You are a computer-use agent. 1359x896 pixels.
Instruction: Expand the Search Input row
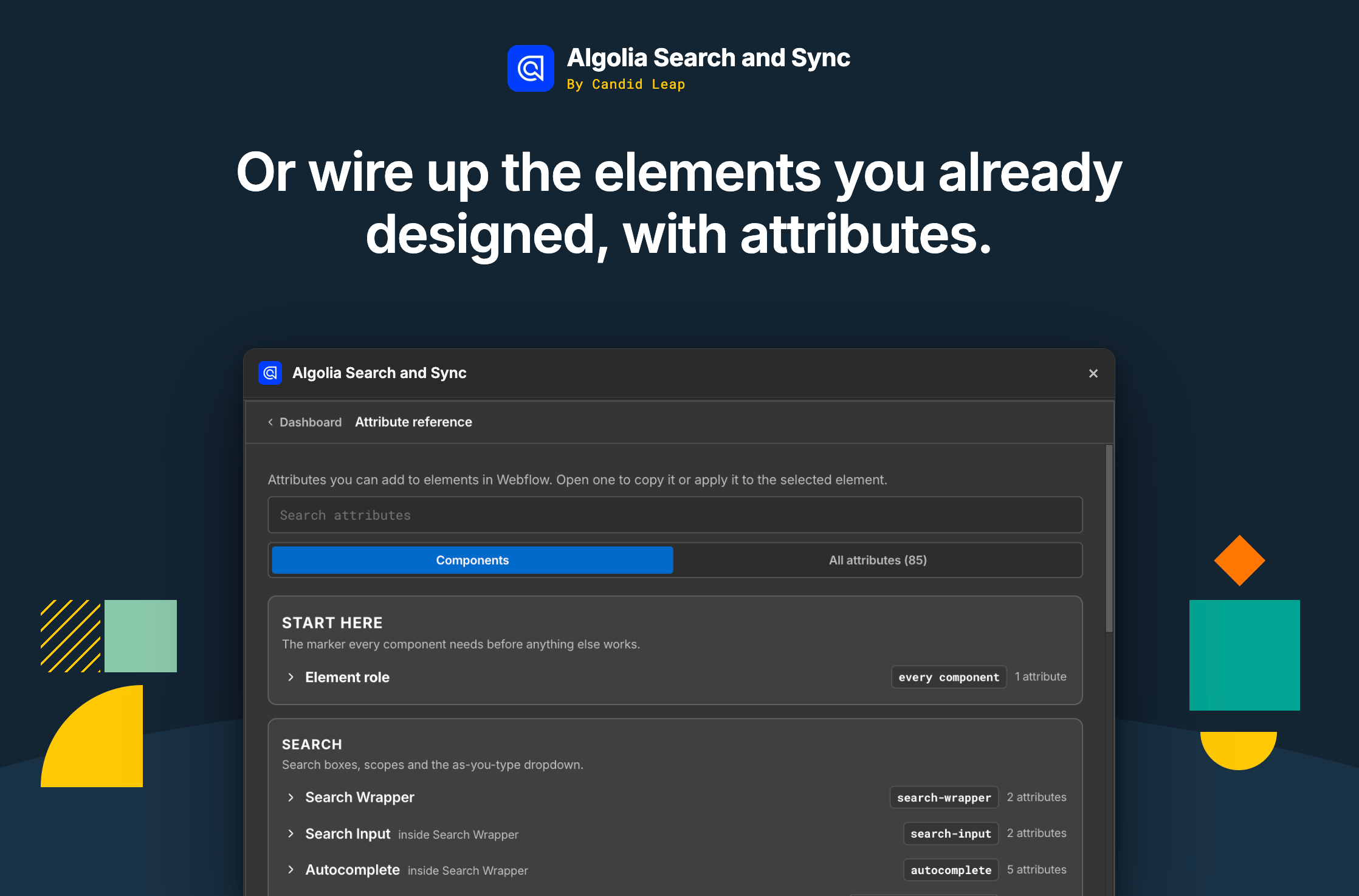[675, 833]
